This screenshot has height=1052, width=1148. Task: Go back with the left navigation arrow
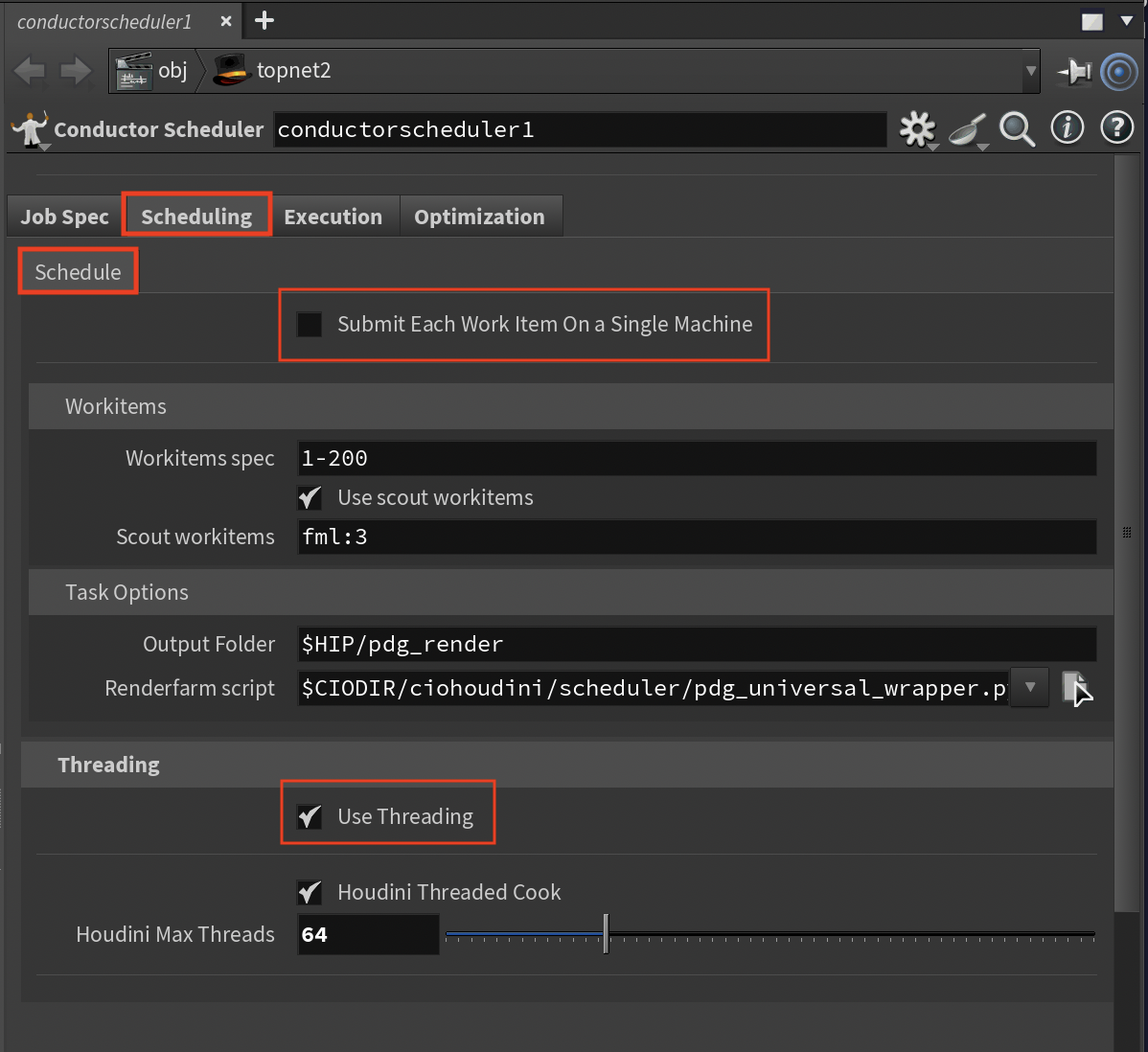point(30,71)
